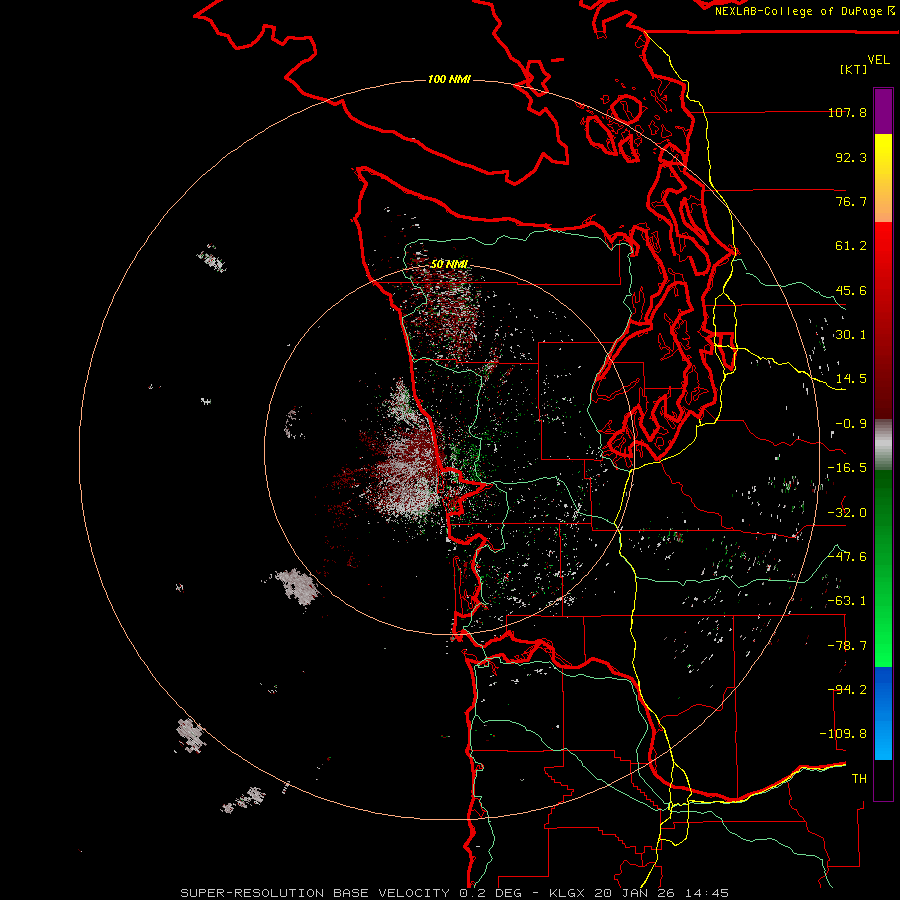Select the -78.7 scale value
Viewport: 900px width, 900px height.
point(847,646)
